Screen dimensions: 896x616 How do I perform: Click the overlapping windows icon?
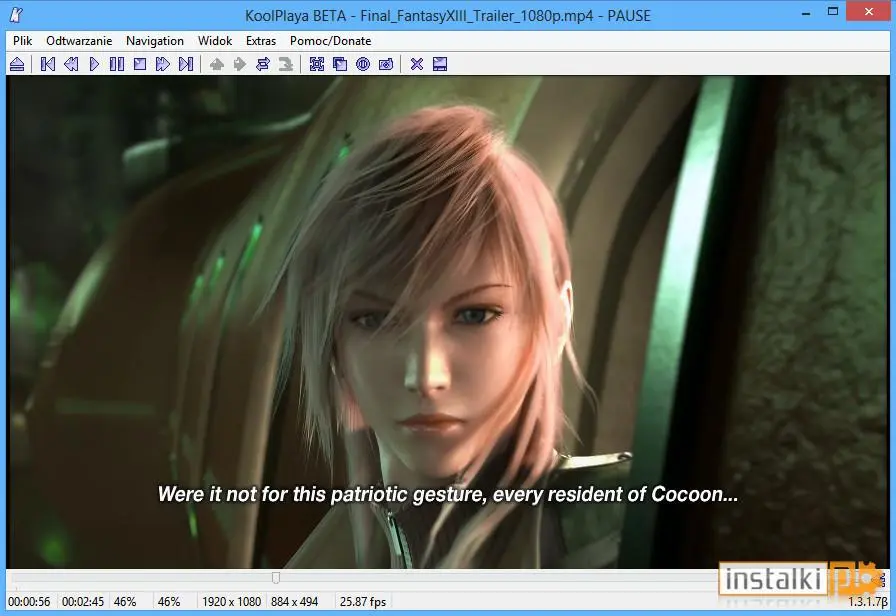click(x=340, y=64)
